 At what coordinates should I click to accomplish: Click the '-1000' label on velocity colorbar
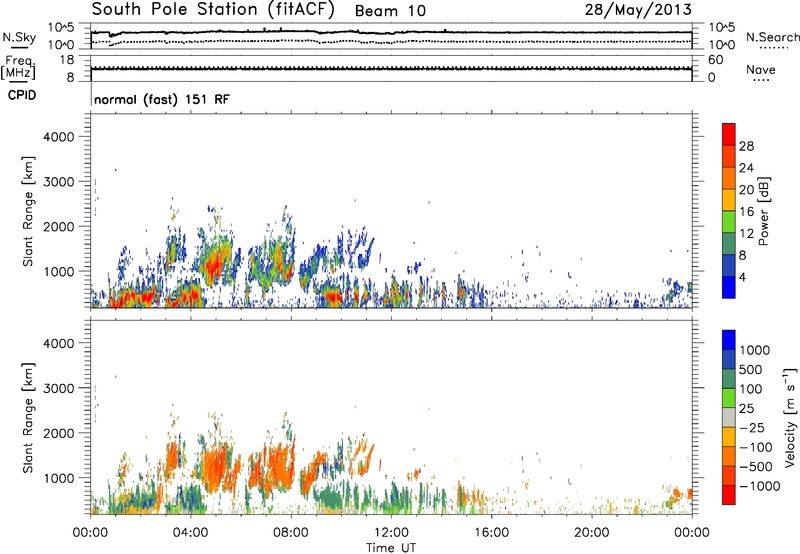click(759, 486)
